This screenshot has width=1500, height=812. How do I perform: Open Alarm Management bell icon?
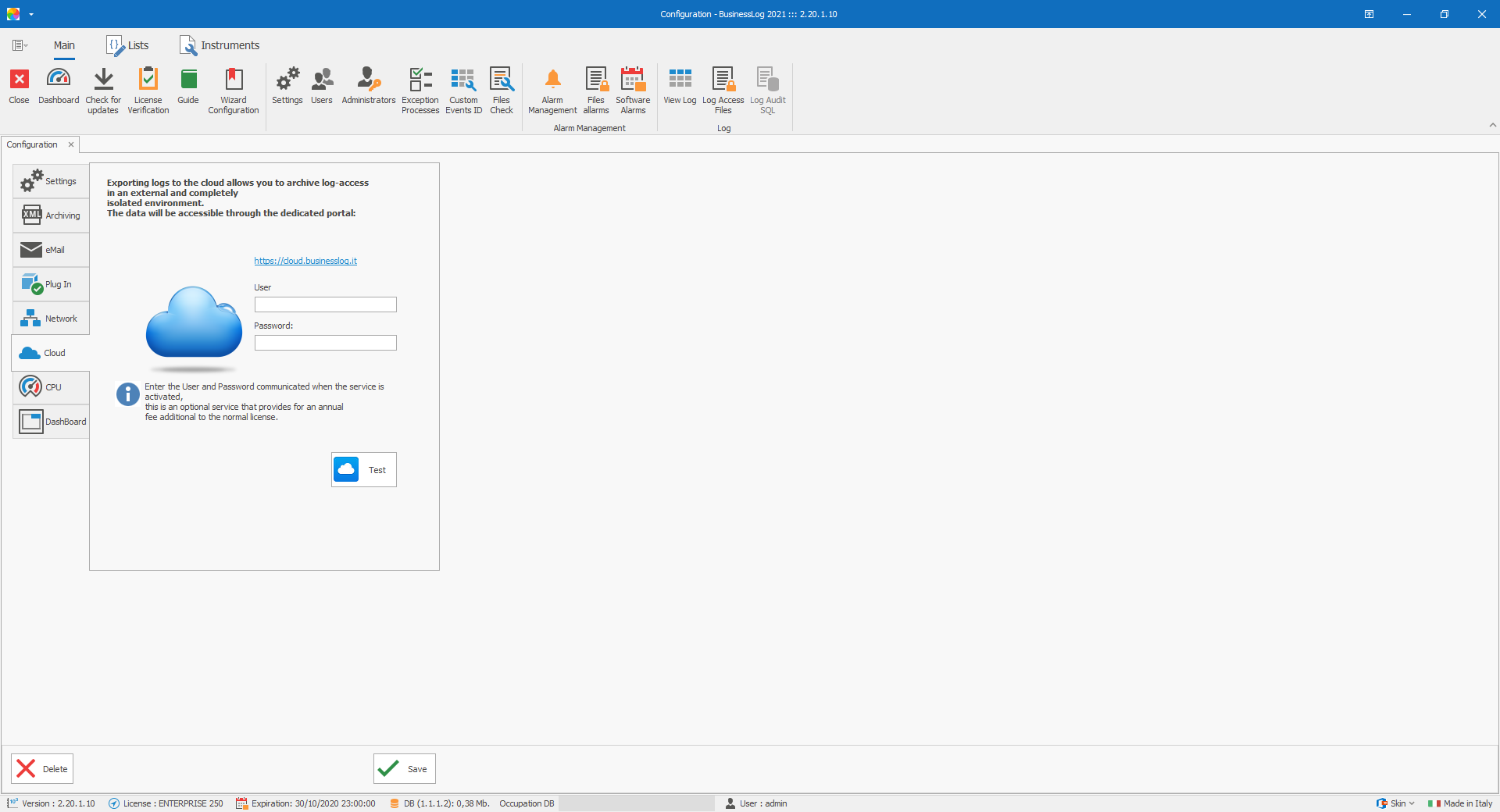(x=552, y=79)
